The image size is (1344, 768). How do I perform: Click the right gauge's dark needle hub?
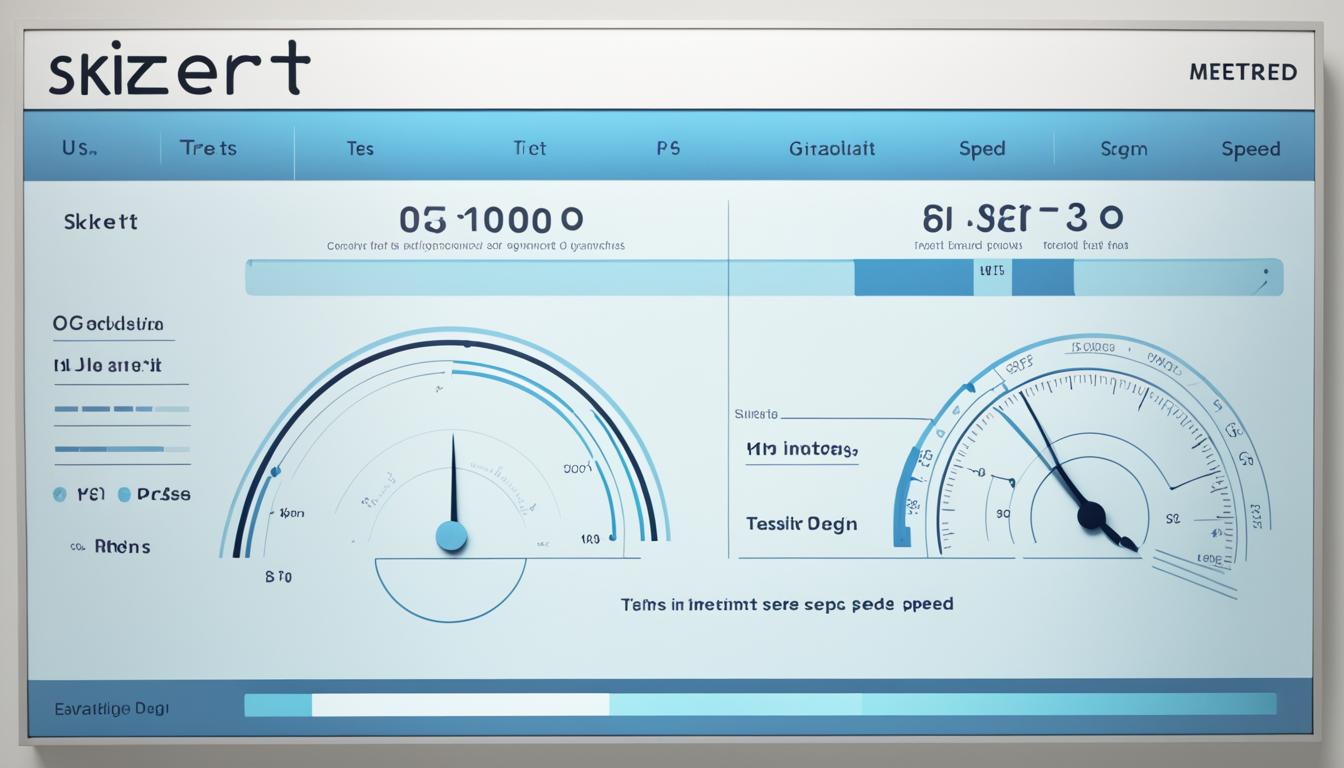1091,516
